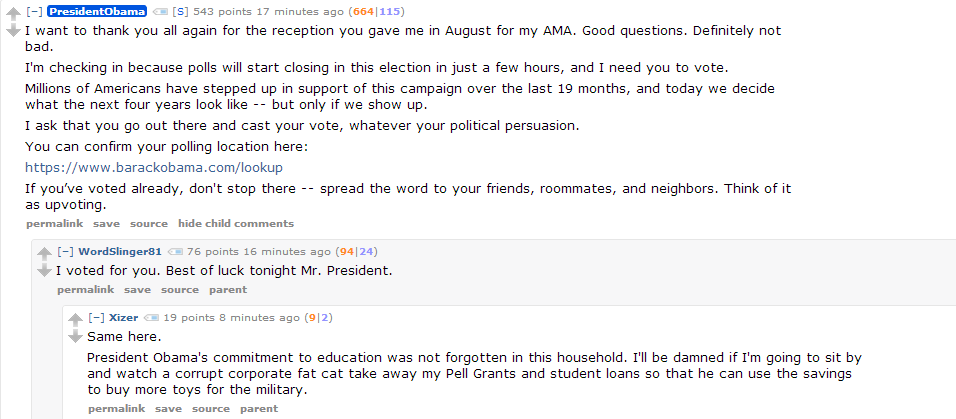This screenshot has width=956, height=419.
Task: Collapse PresidentObama's comment thread with [–]
Action: [x=34, y=12]
